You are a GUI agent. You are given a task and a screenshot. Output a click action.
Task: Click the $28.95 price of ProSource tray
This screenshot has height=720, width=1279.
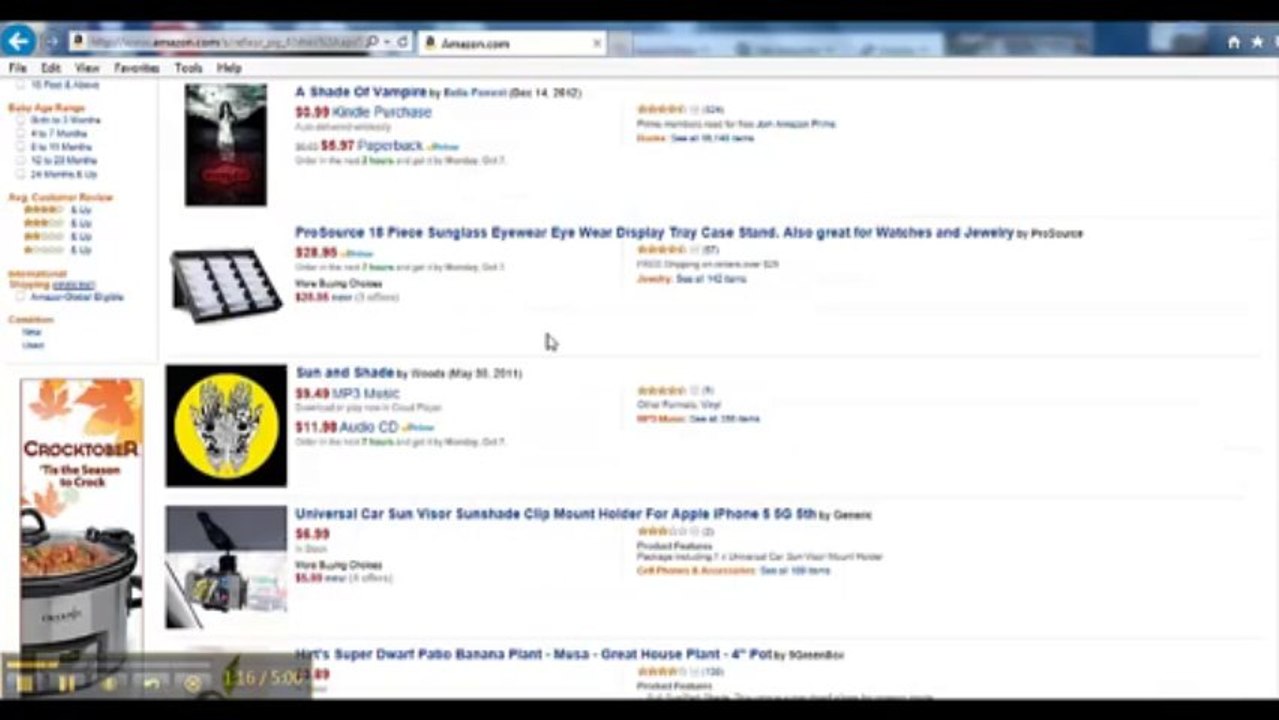pyautogui.click(x=315, y=253)
